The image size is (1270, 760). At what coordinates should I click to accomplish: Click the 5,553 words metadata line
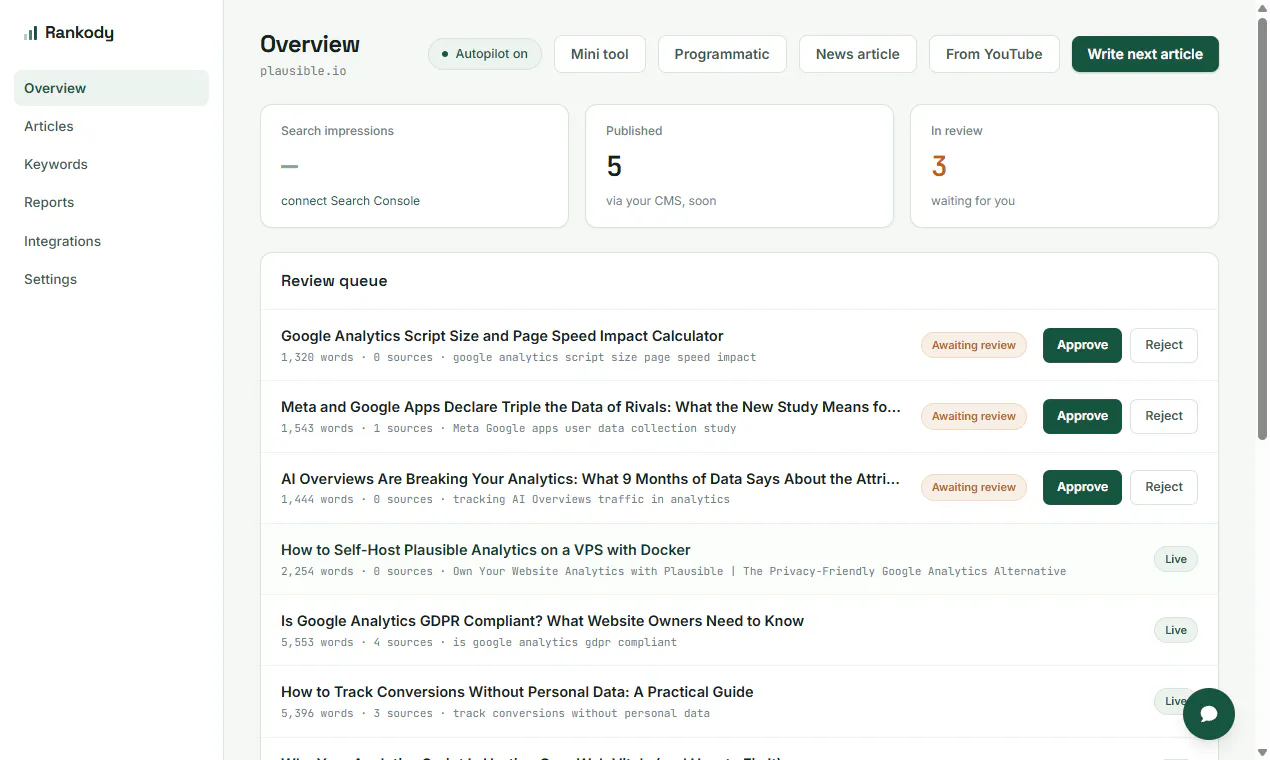tap(479, 642)
